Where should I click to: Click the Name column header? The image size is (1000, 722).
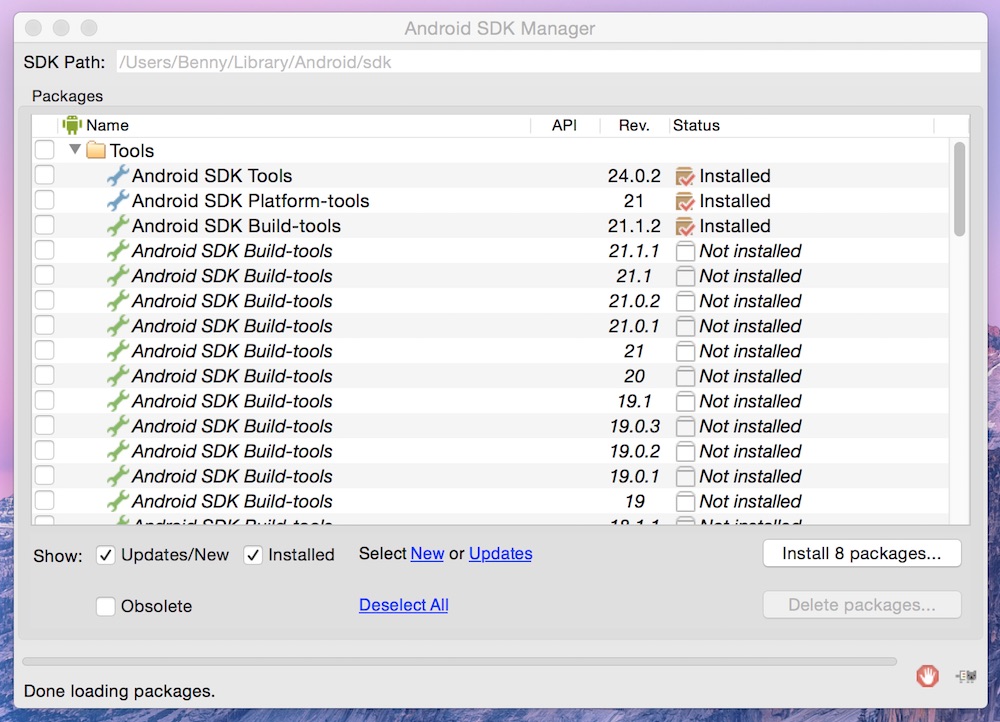(x=295, y=125)
